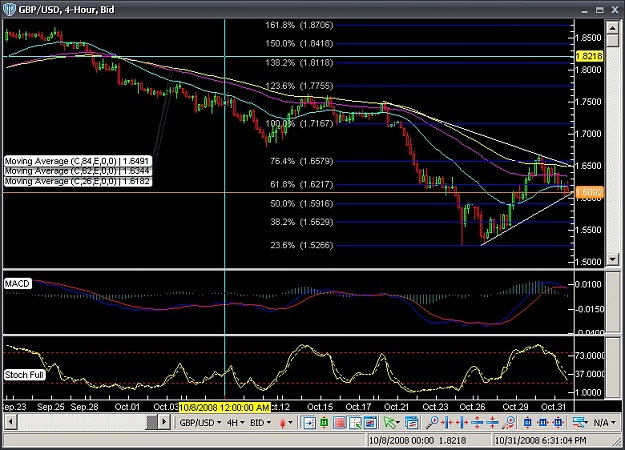Open the green cursor pointer tool menu

point(391,422)
